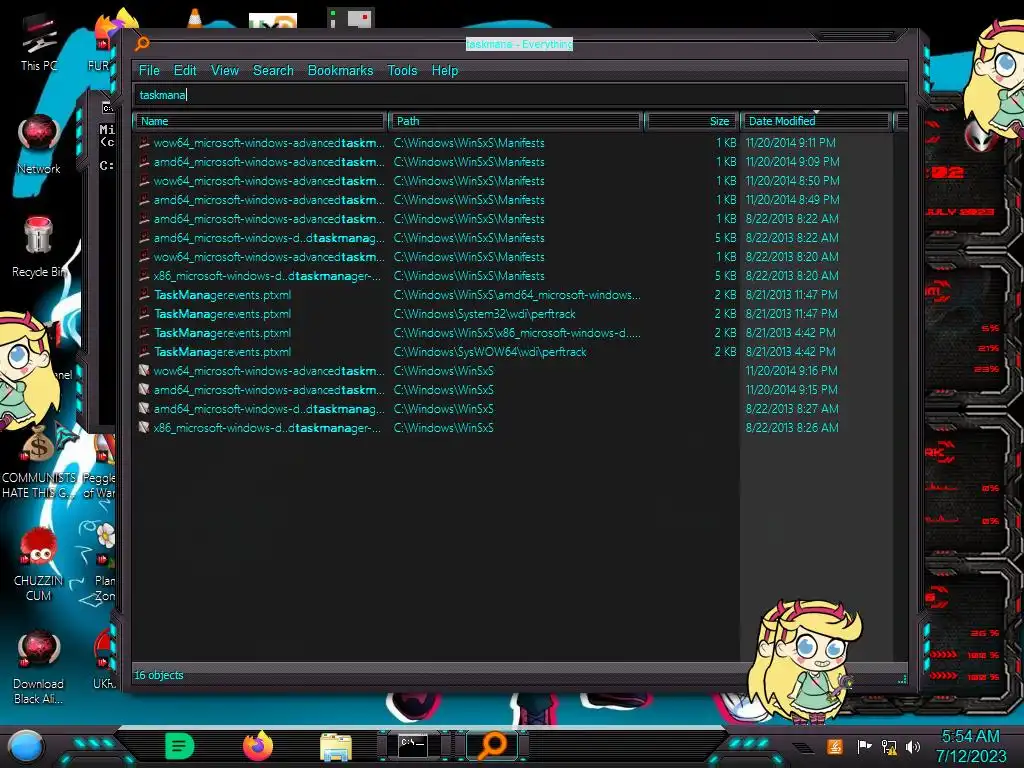The height and width of the screenshot is (768, 1024).
Task: Click the Start orb on the taskbar
Action: click(x=26, y=747)
